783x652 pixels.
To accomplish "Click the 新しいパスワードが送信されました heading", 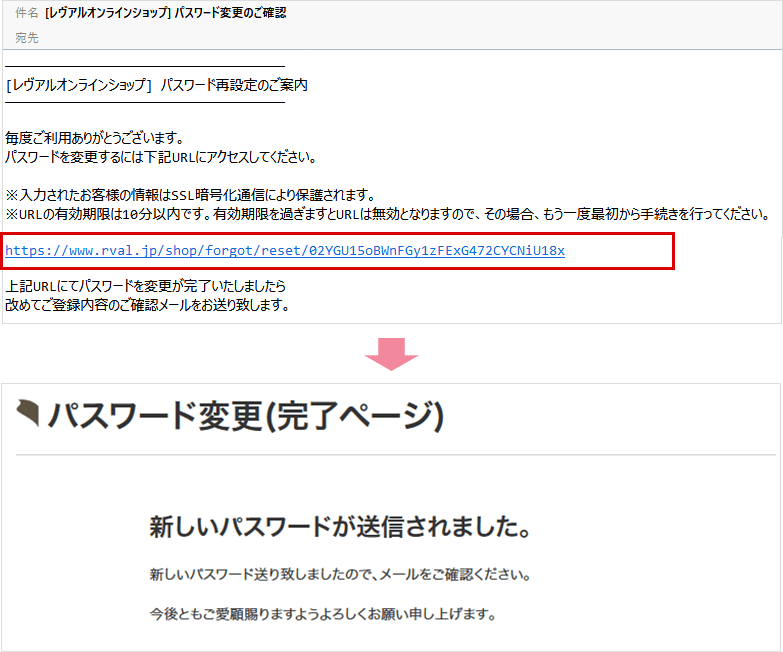I will [x=340, y=527].
